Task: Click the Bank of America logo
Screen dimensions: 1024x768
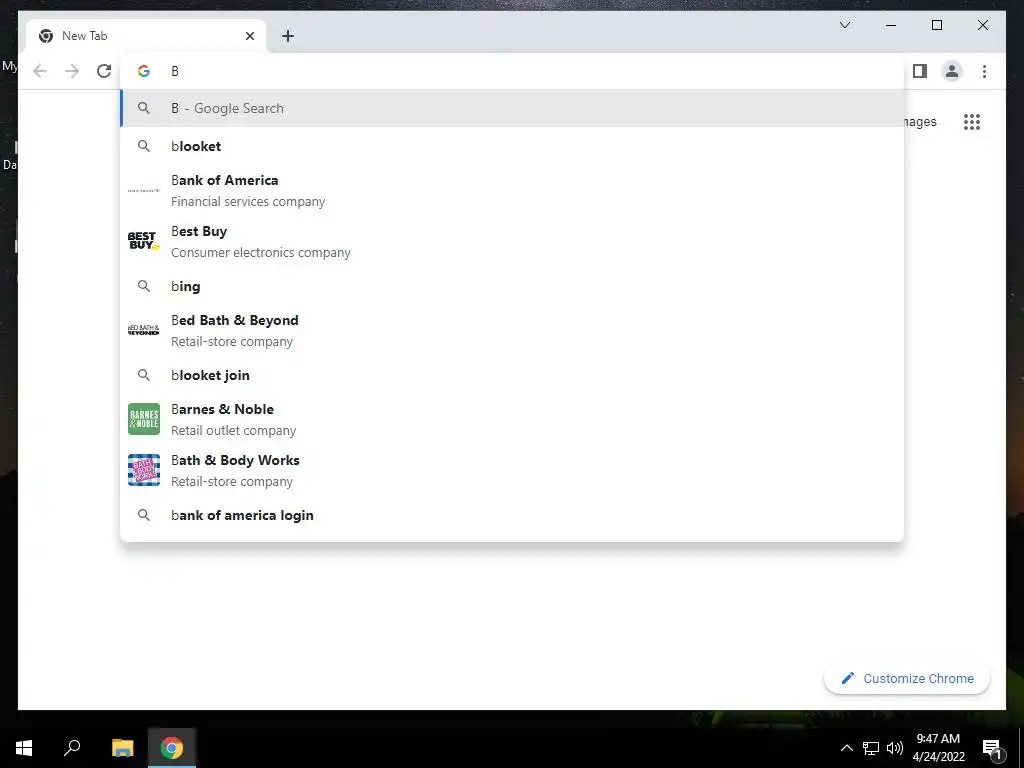Action: [x=144, y=191]
